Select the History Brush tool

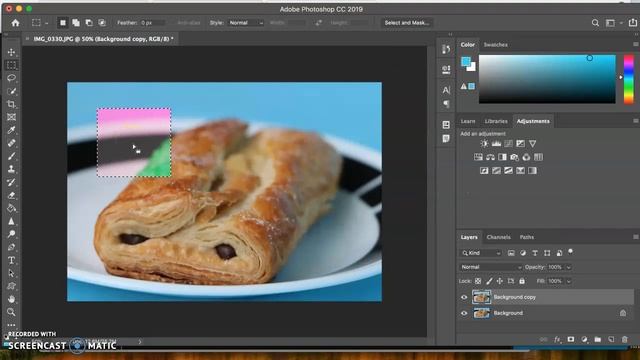pyautogui.click(x=11, y=182)
